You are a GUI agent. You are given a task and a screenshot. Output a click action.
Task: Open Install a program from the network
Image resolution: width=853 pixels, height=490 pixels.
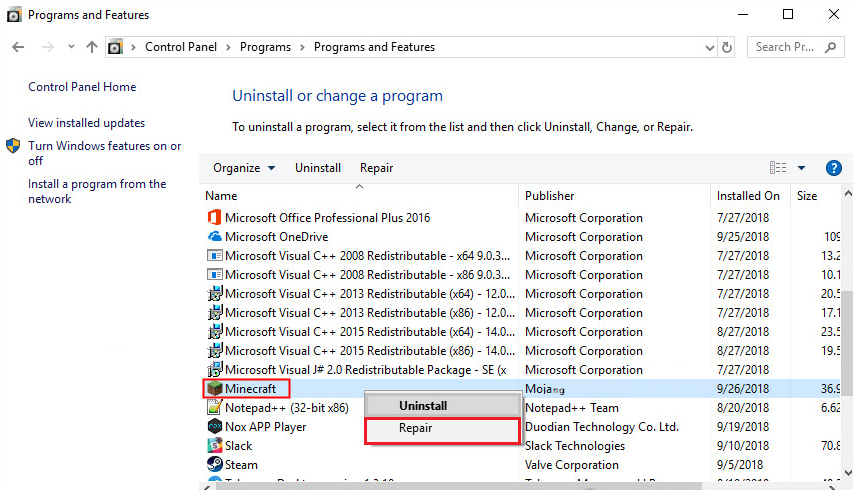pyautogui.click(x=97, y=191)
